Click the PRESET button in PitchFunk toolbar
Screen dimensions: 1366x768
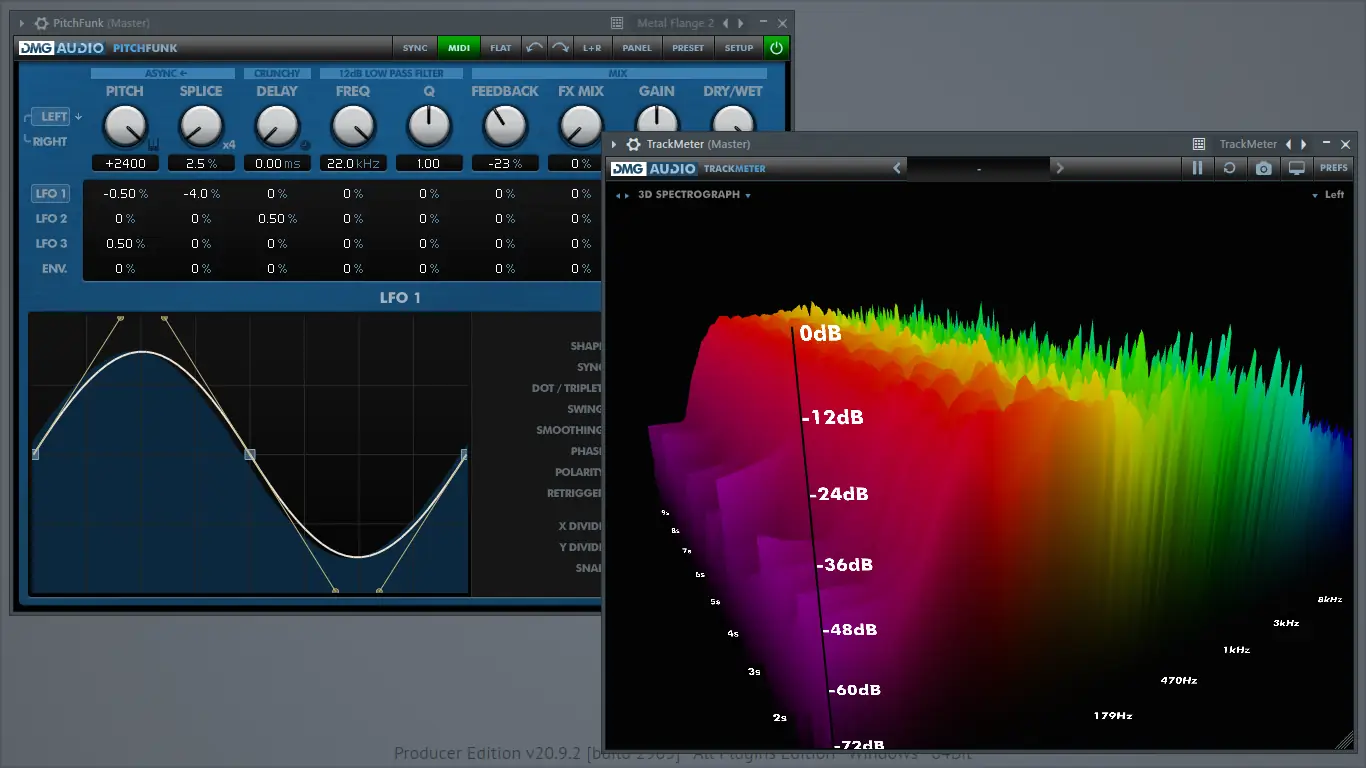(688, 47)
